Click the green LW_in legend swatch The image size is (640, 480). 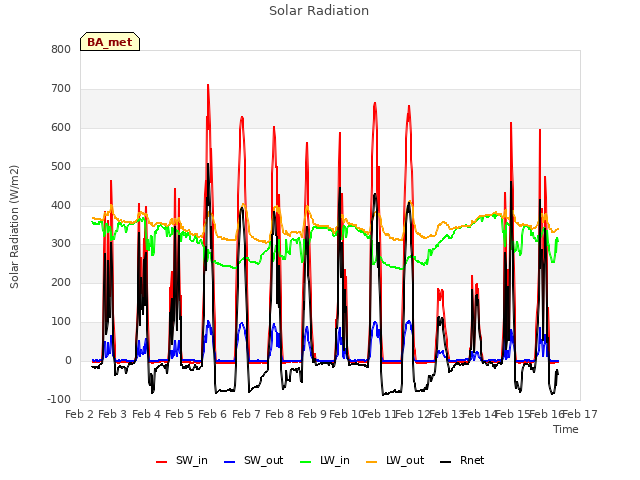(x=306, y=462)
